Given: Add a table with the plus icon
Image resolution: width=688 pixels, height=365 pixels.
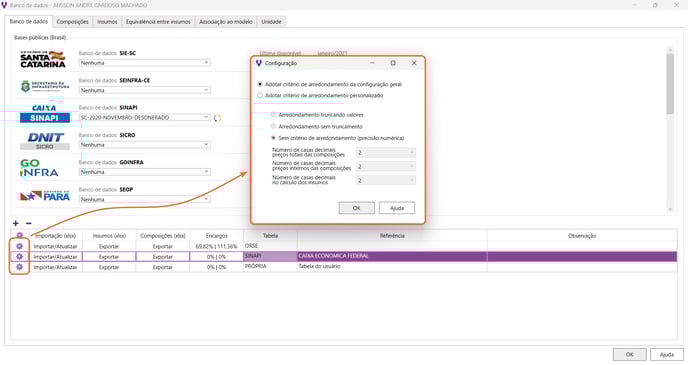Looking at the screenshot, I should [x=16, y=223].
